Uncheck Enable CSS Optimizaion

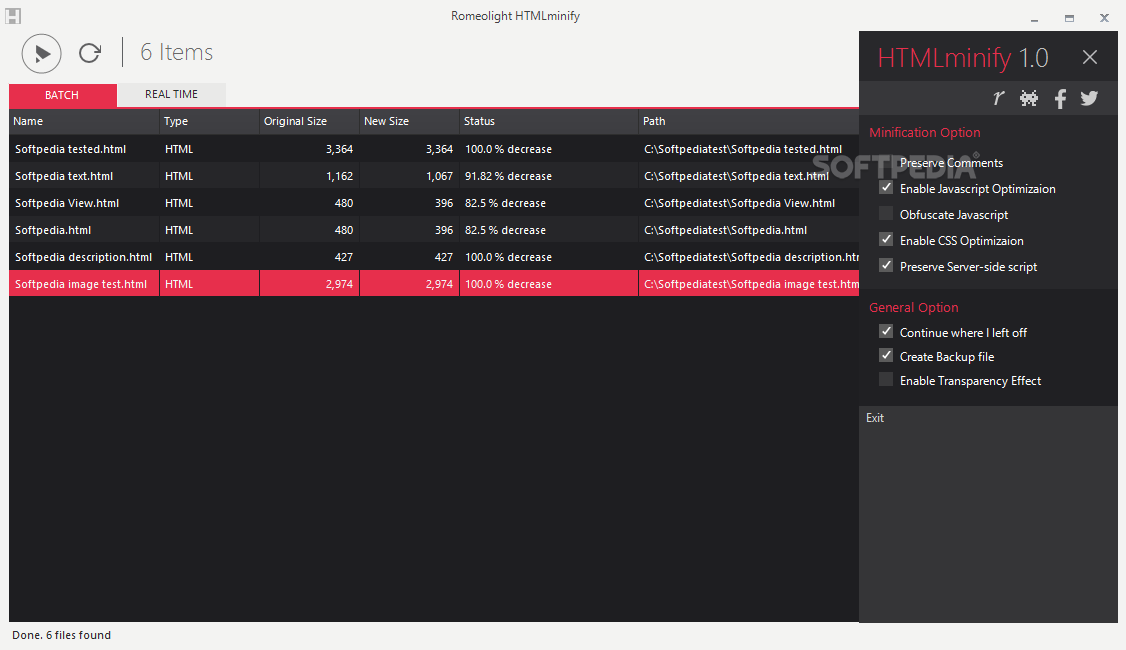coord(886,240)
